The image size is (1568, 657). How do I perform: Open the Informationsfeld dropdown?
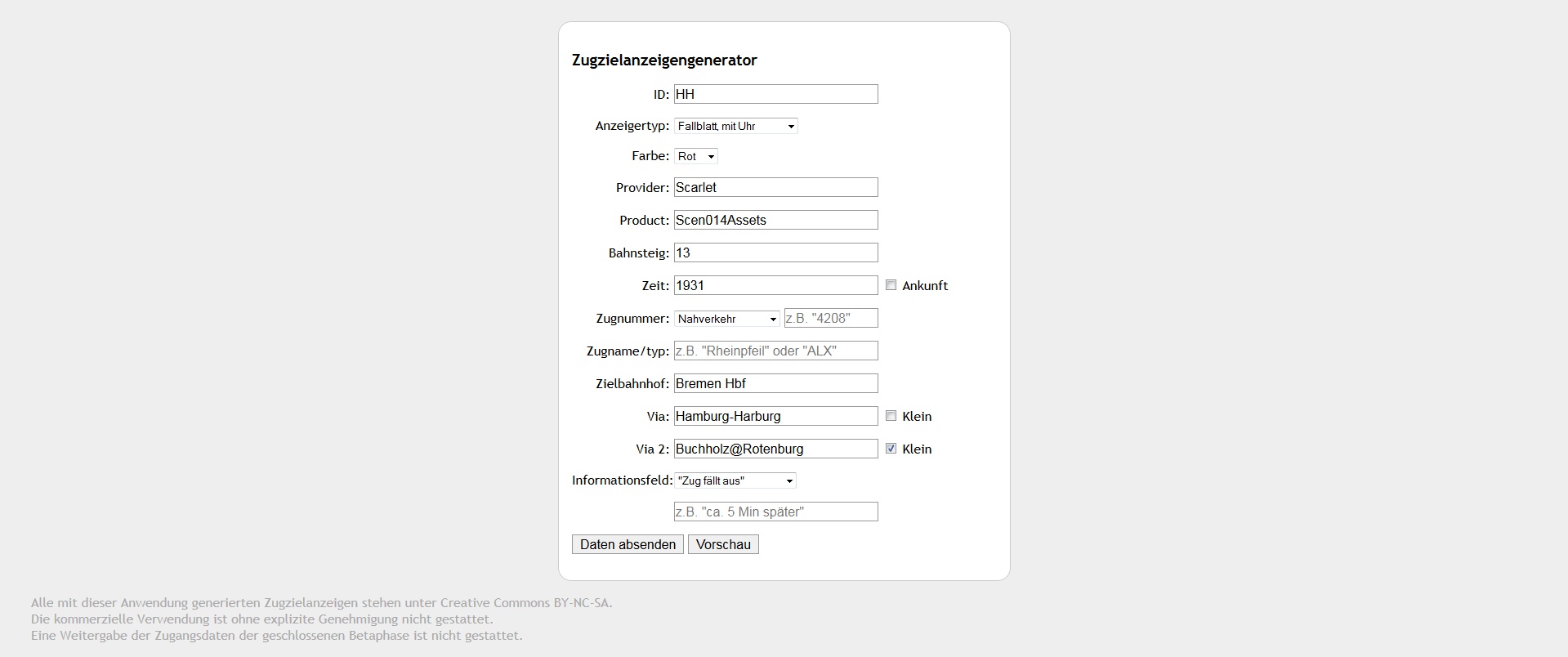point(735,480)
